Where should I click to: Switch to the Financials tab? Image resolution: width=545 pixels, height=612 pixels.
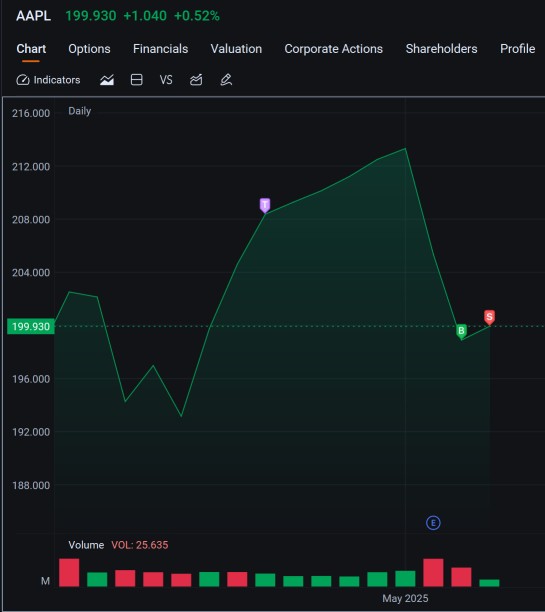pos(160,49)
